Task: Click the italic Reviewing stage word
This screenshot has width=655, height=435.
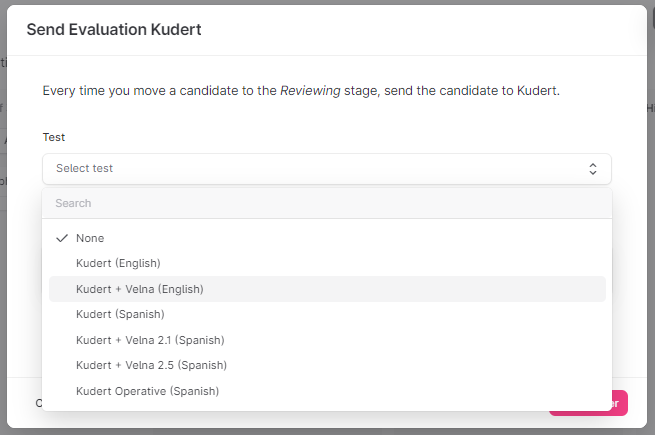Action: point(310,91)
